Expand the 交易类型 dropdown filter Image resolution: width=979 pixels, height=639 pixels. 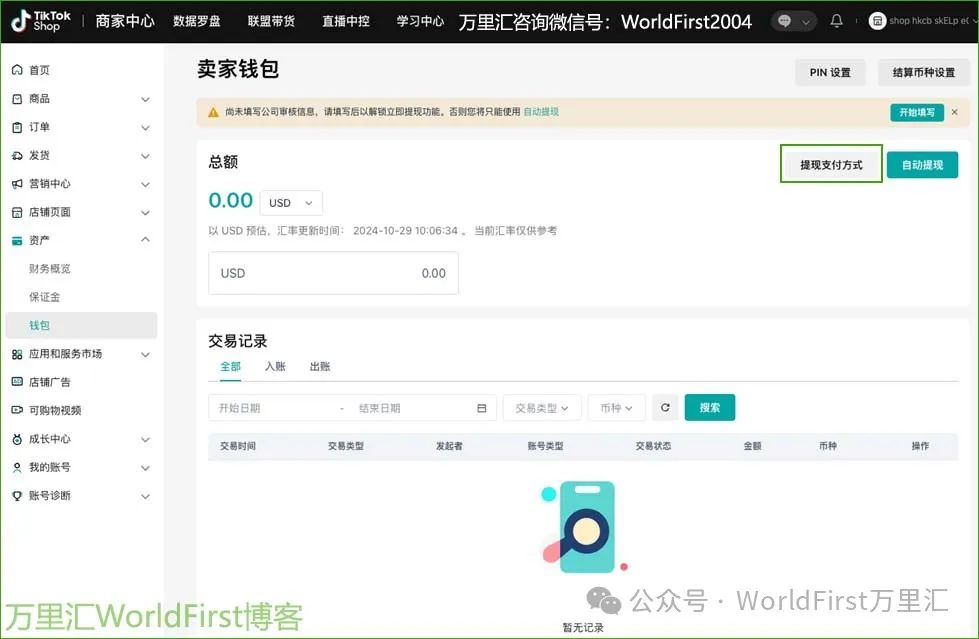pyautogui.click(x=542, y=407)
